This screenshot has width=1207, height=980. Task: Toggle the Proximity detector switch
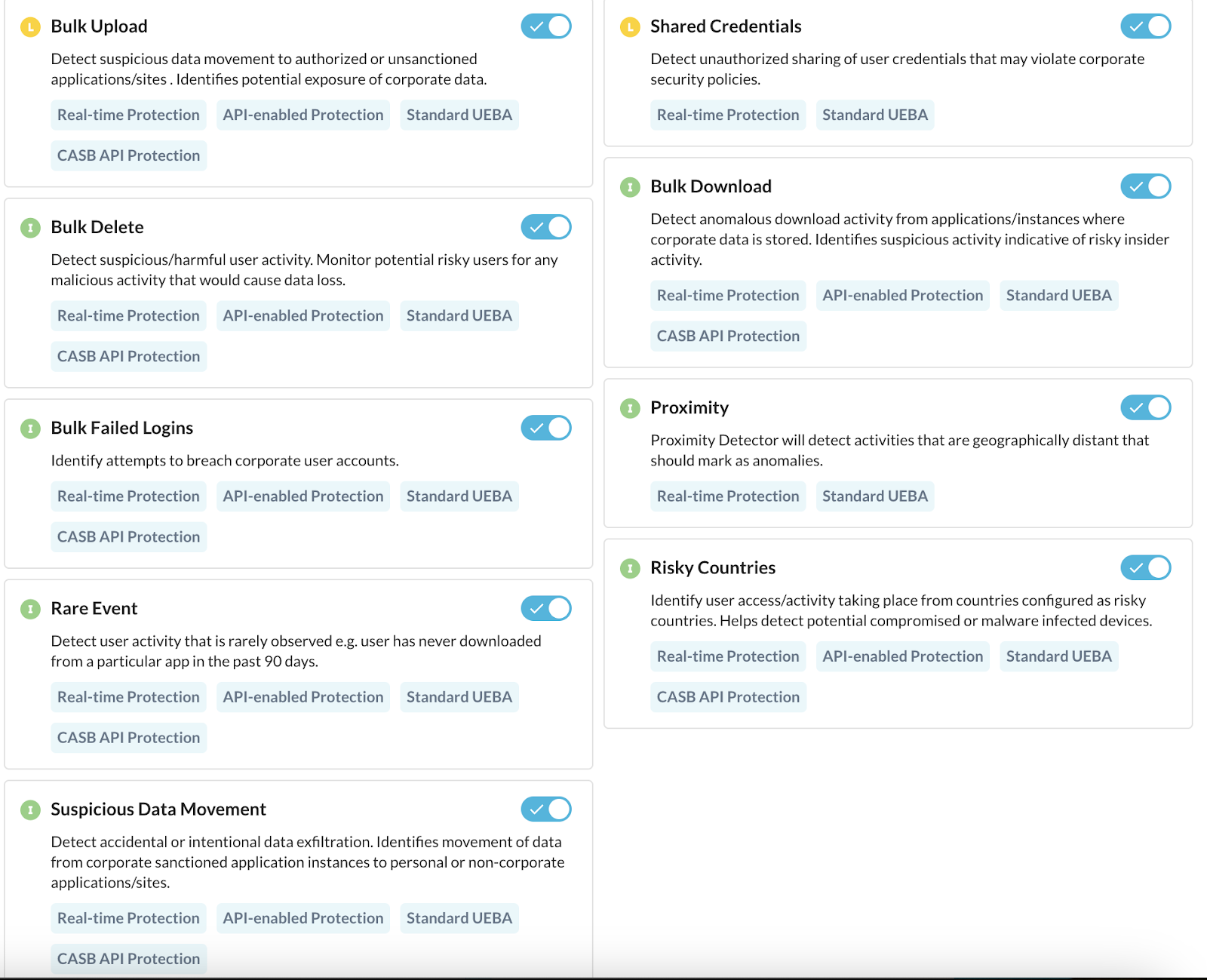1146,407
